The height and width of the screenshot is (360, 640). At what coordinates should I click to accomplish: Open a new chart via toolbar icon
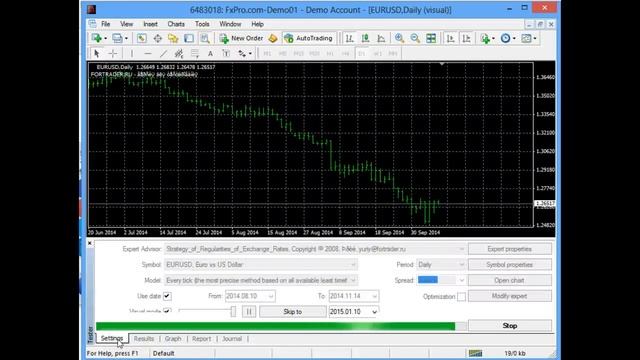click(x=97, y=38)
